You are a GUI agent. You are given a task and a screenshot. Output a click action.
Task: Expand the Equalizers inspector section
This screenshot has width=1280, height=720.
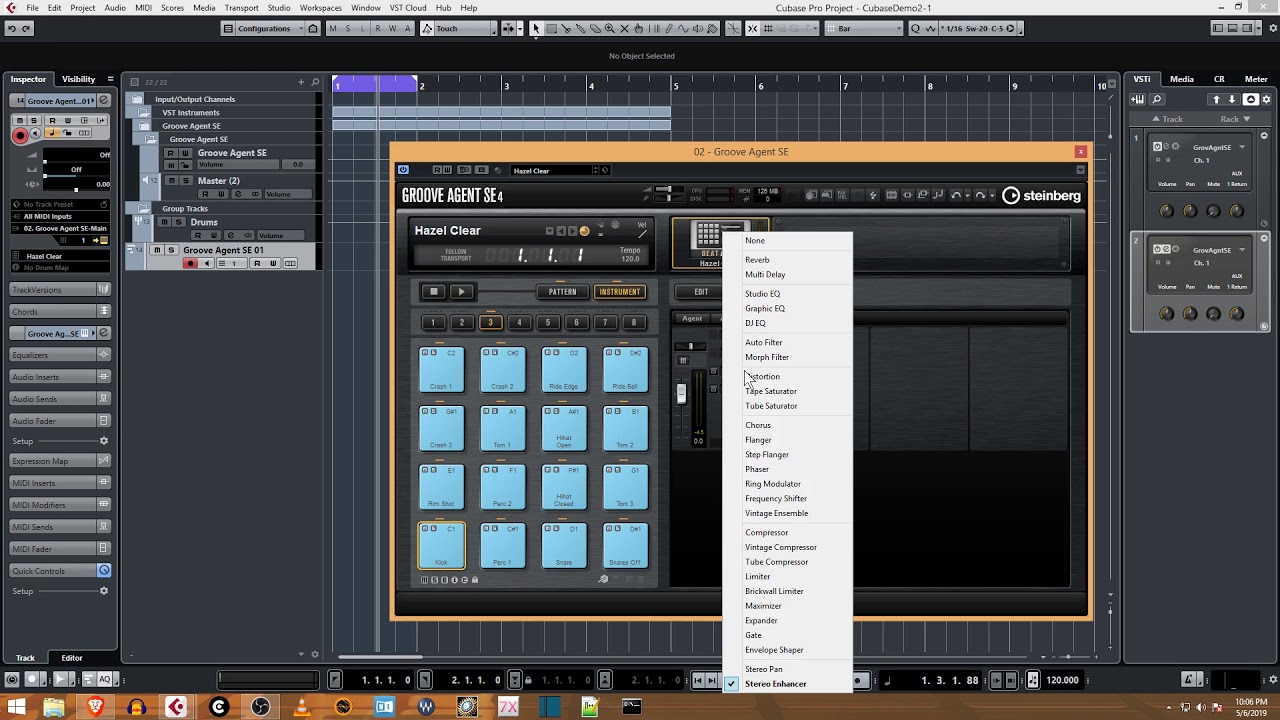click(x=60, y=355)
